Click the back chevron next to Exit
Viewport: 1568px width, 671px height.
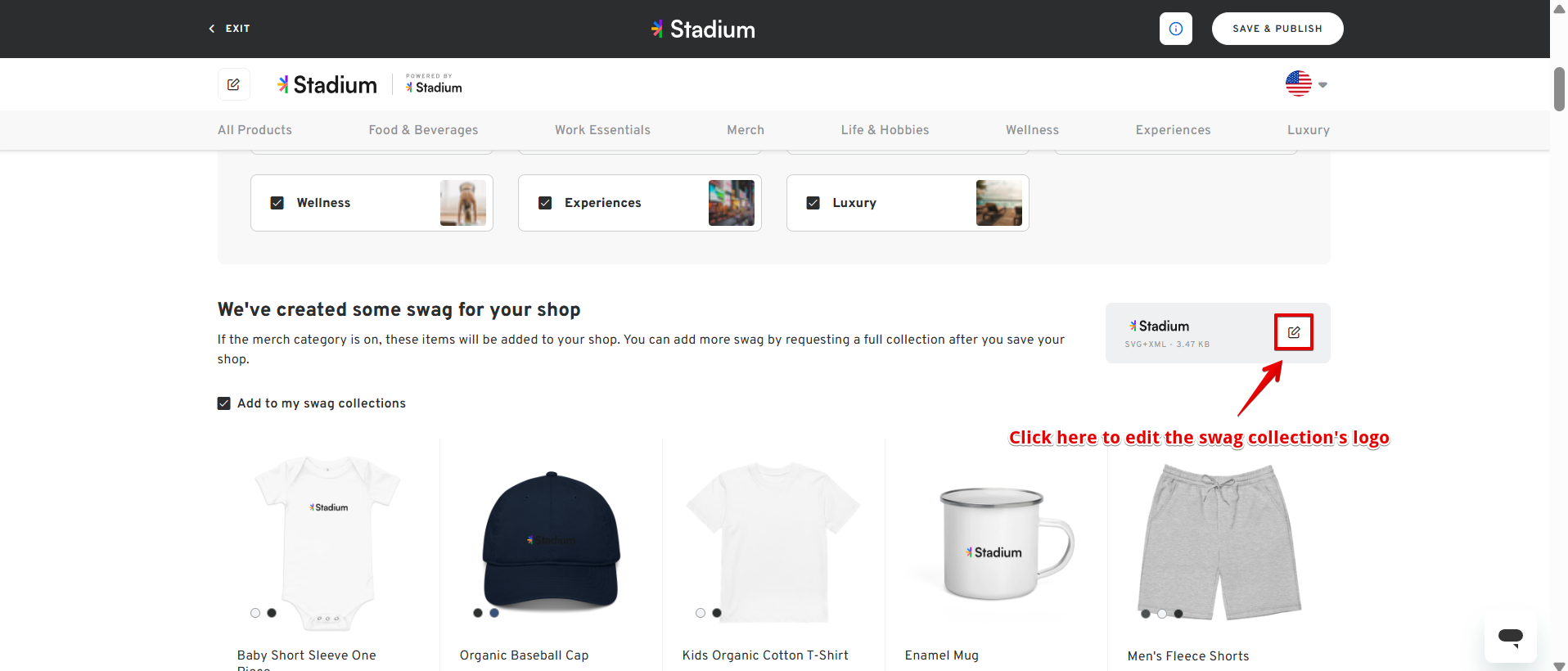point(212,29)
